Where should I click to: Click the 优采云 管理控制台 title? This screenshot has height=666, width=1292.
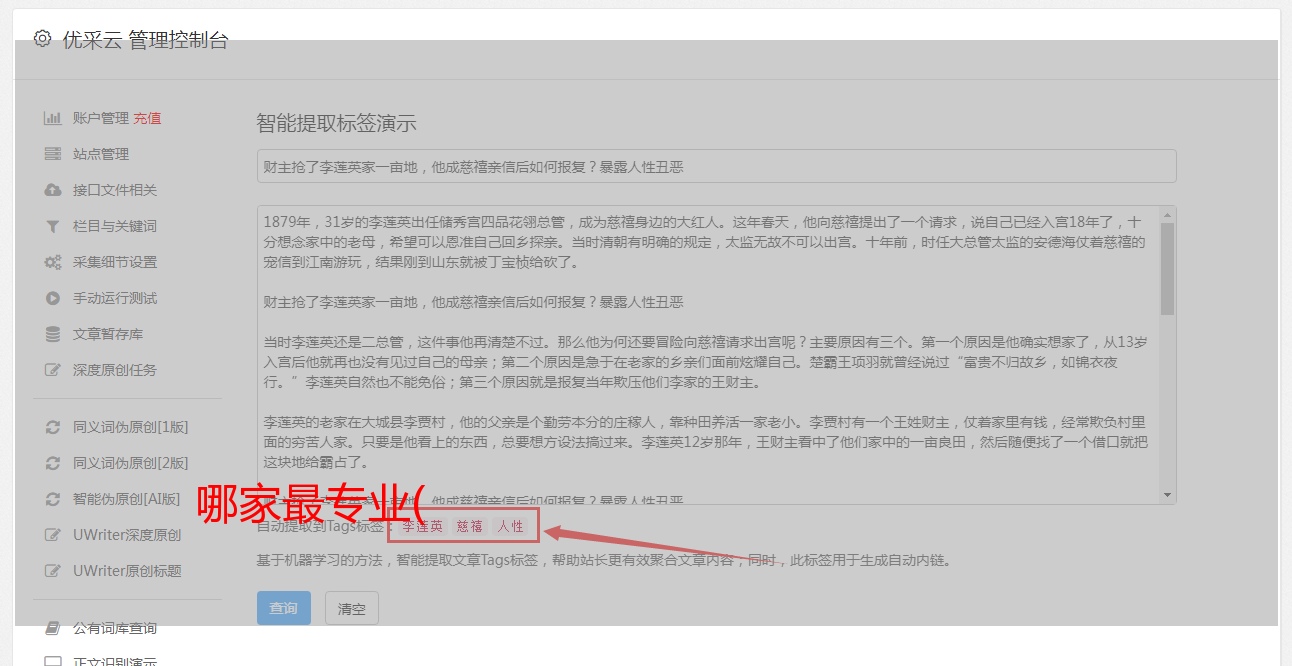(145, 40)
